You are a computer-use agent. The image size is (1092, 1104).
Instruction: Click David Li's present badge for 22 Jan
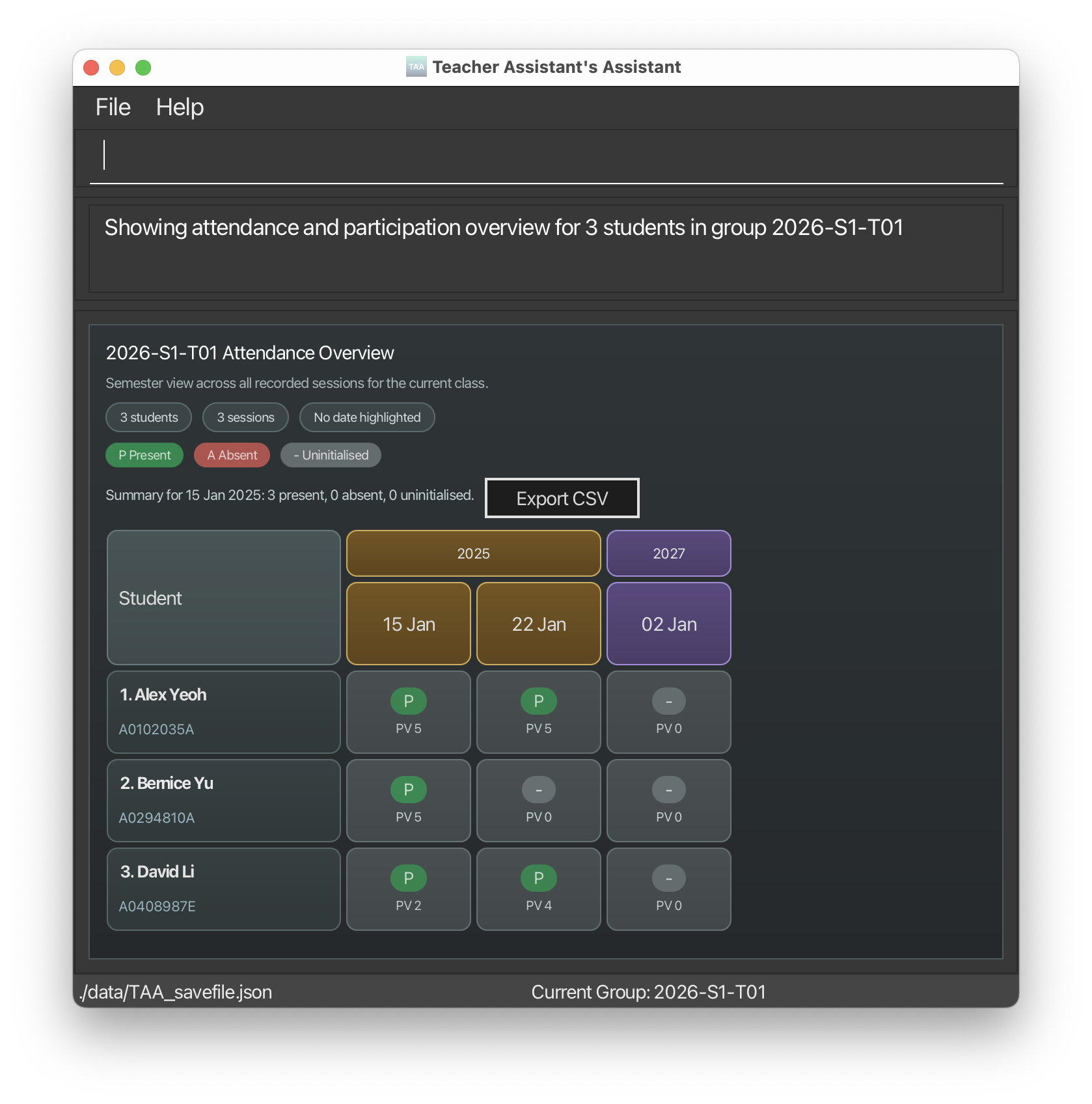pos(538,878)
